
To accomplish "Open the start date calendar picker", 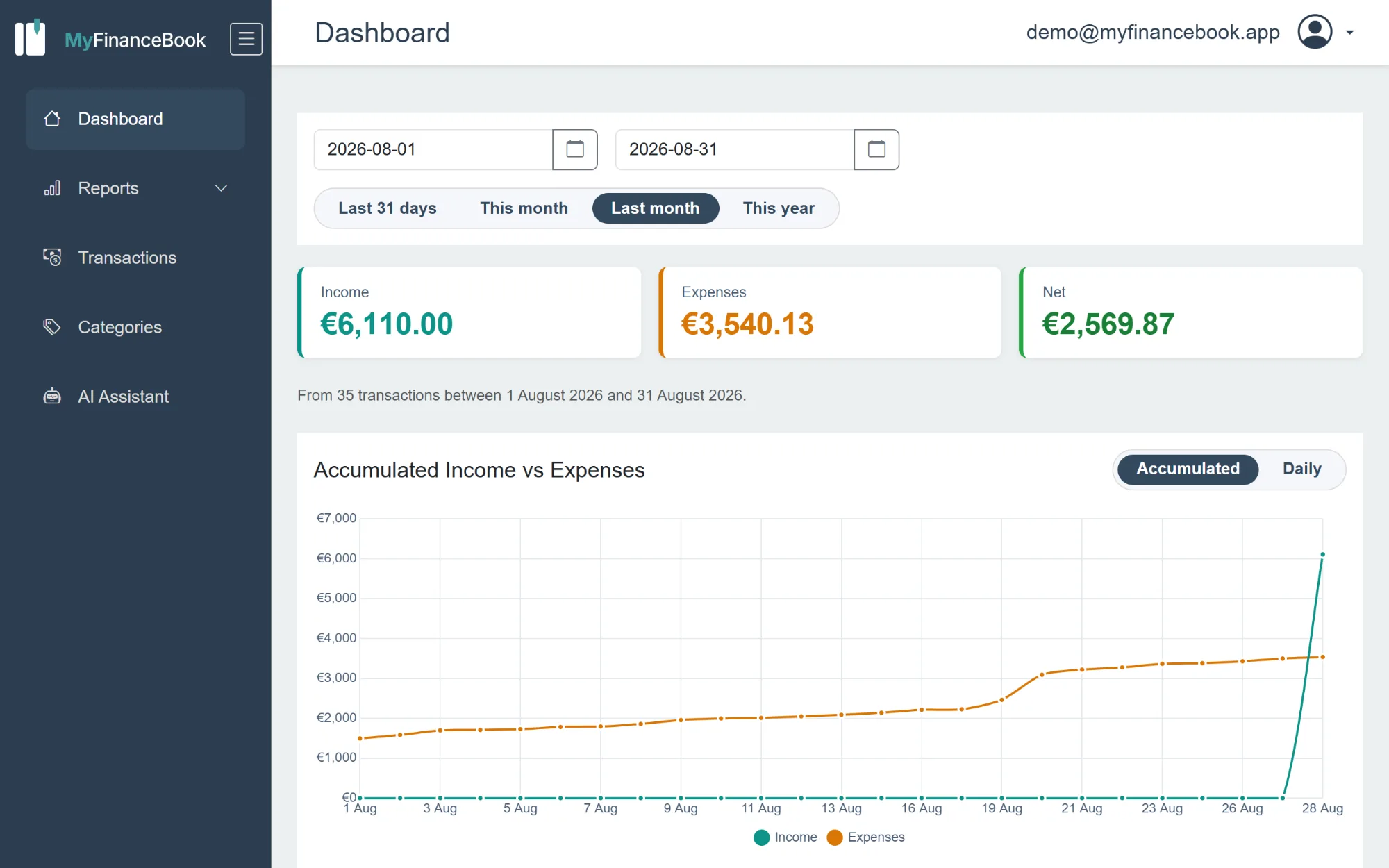I will pos(575,149).
